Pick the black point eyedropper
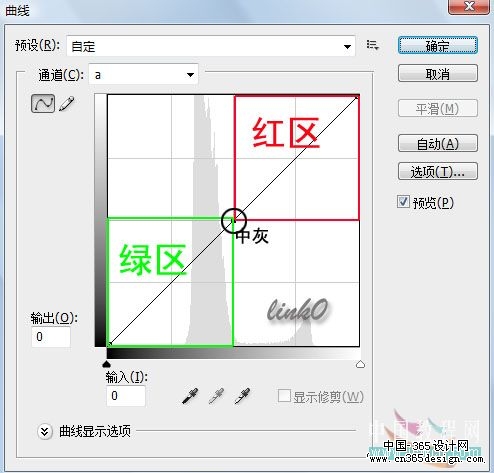Viewport: 494px width, 473px height. pos(190,396)
